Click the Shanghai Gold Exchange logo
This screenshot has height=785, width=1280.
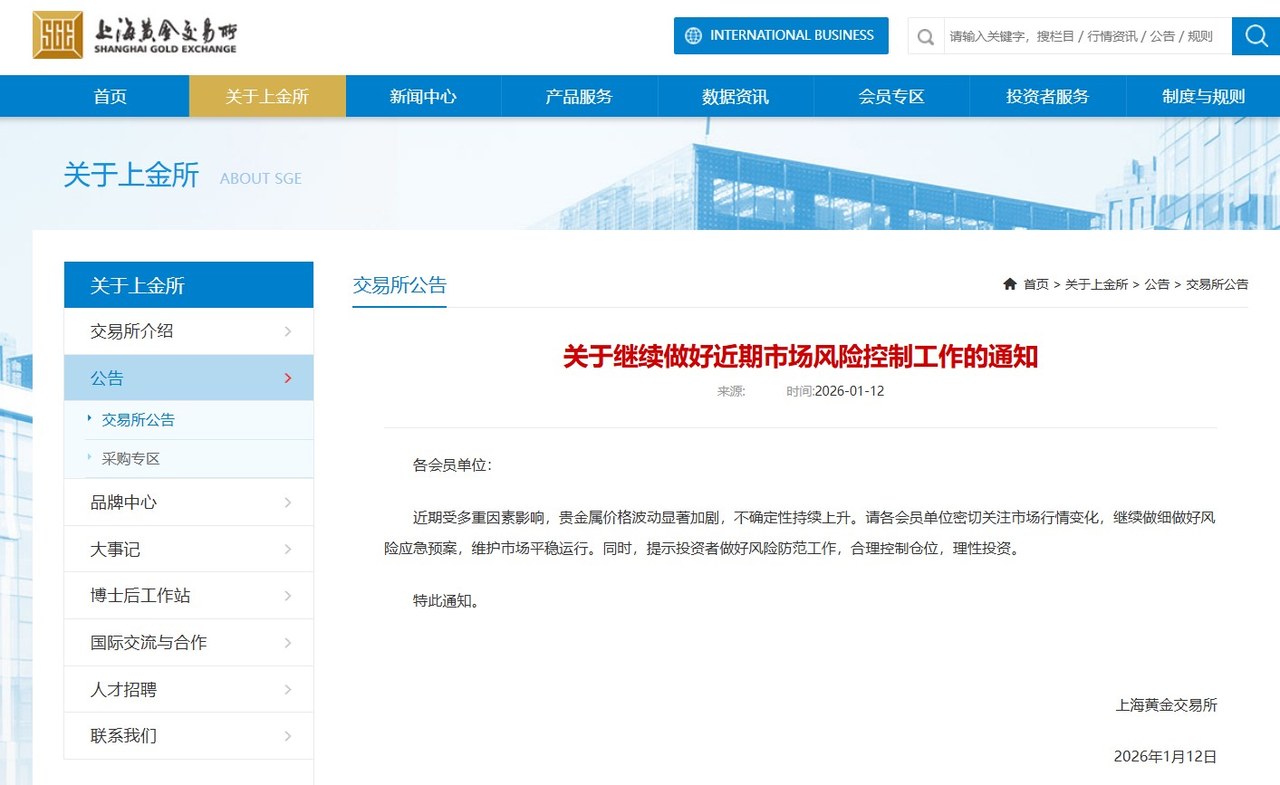pyautogui.click(x=134, y=35)
